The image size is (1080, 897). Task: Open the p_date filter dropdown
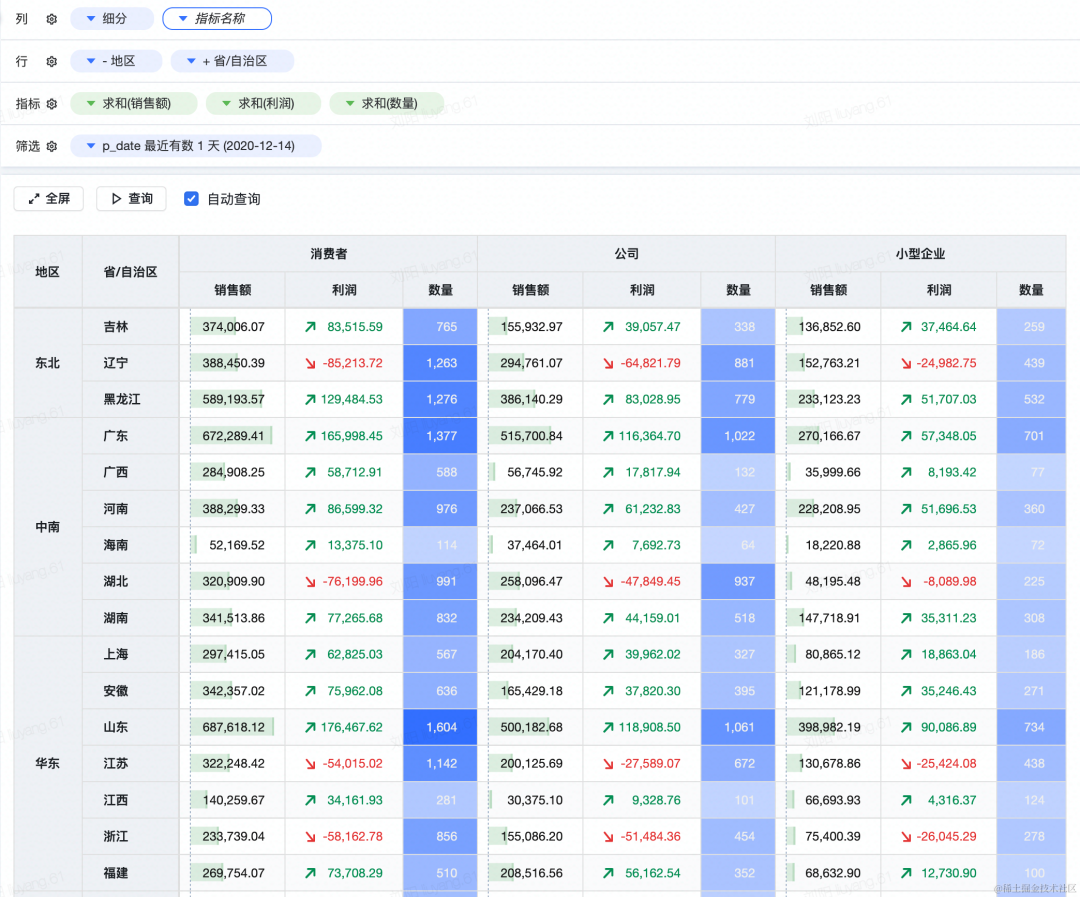click(89, 145)
